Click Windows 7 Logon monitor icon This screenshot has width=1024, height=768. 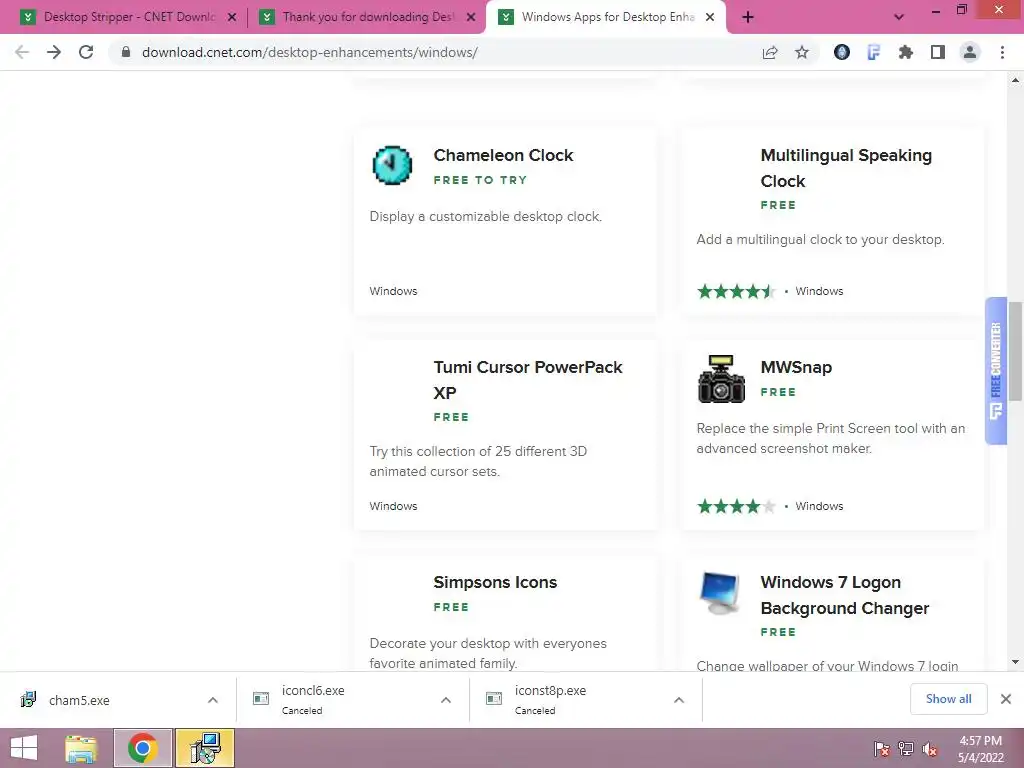720,593
